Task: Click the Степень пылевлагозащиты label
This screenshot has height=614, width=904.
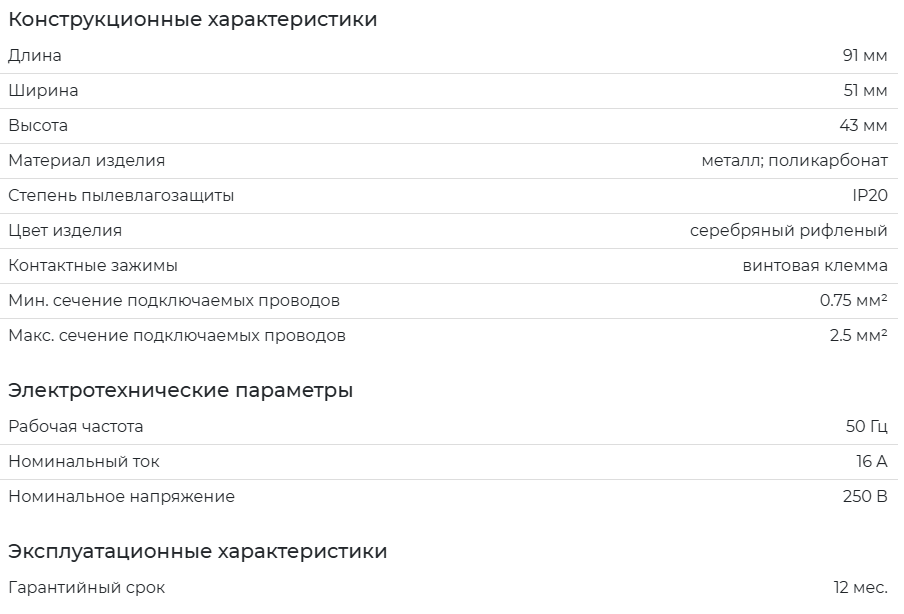Action: (121, 196)
